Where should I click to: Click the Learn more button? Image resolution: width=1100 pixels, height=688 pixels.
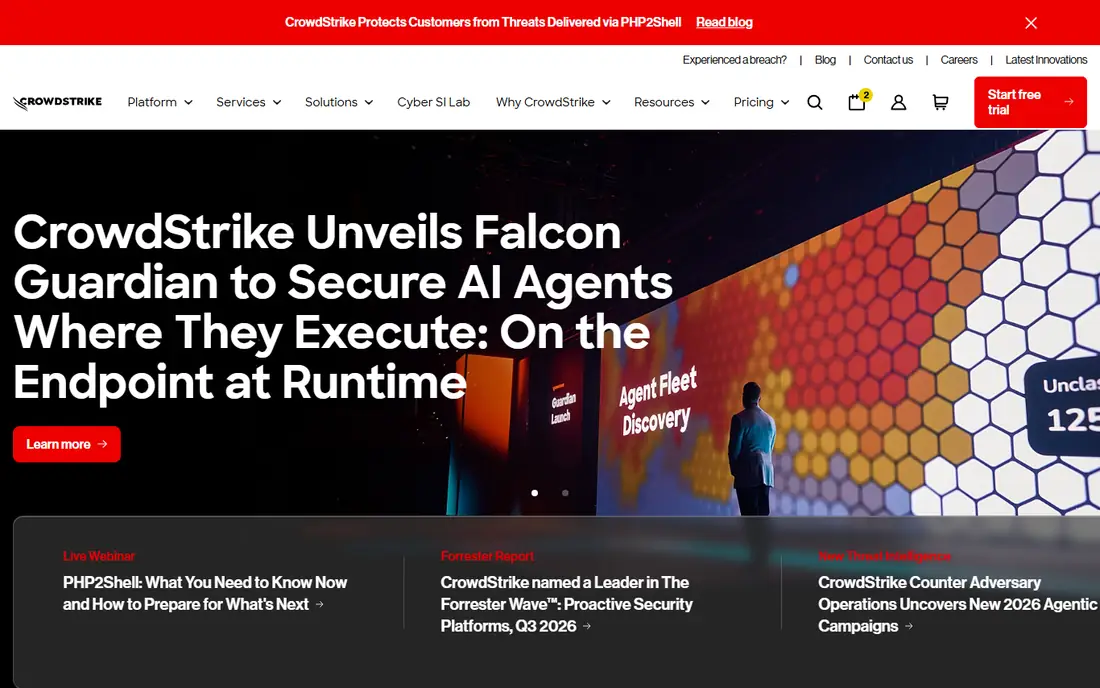(67, 444)
